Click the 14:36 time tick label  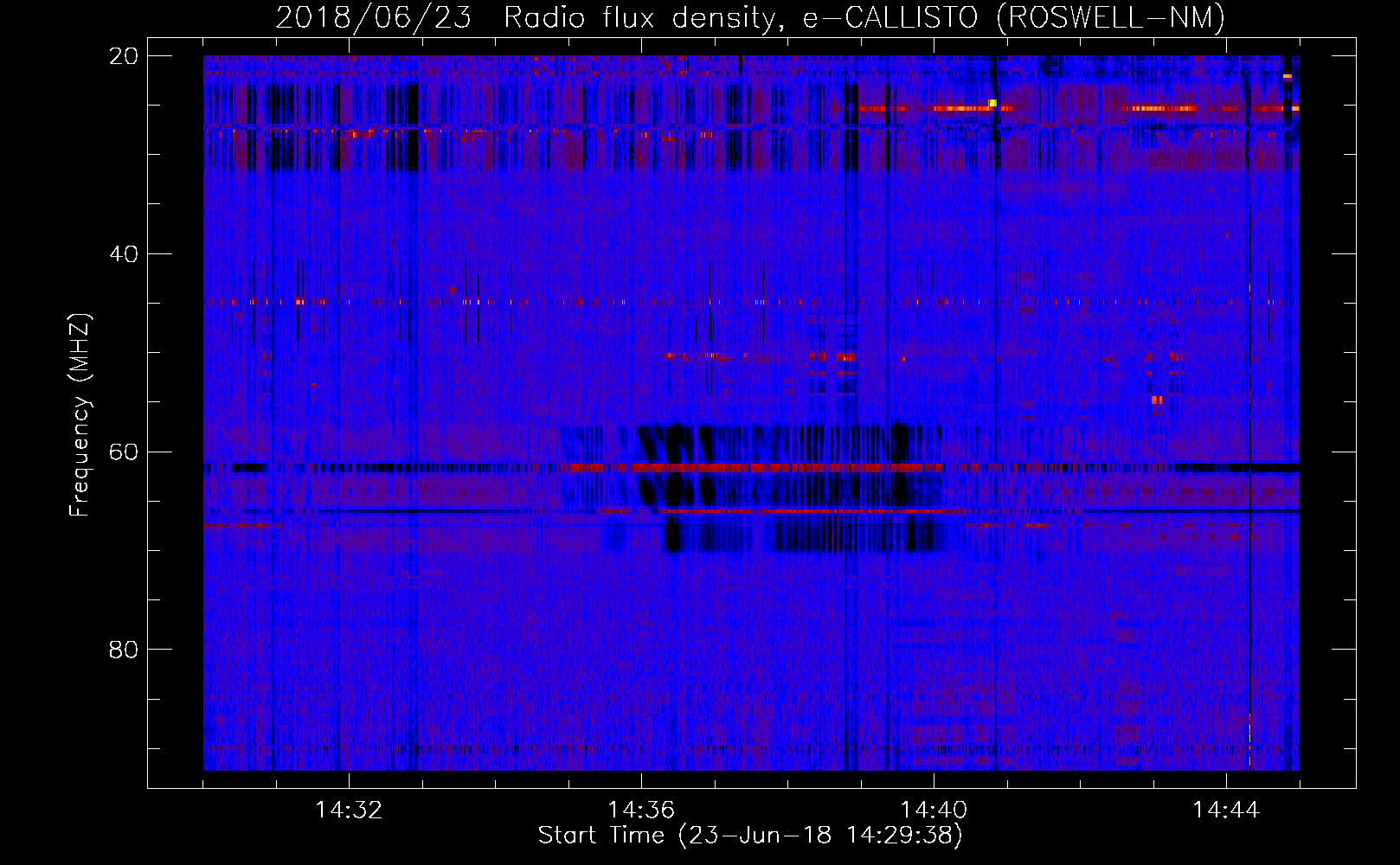641,811
